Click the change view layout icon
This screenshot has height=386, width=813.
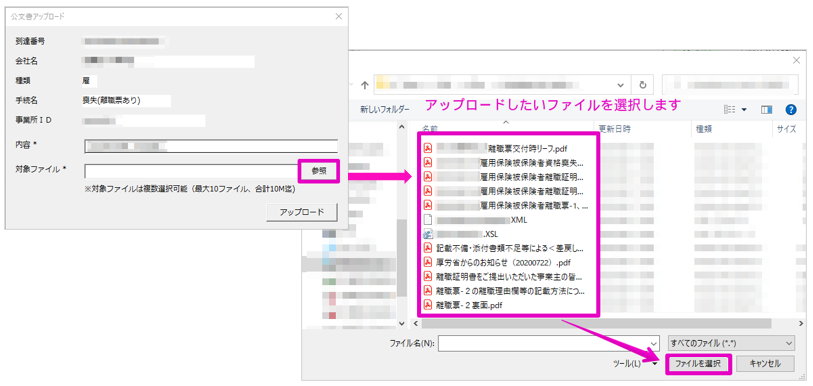tap(730, 109)
